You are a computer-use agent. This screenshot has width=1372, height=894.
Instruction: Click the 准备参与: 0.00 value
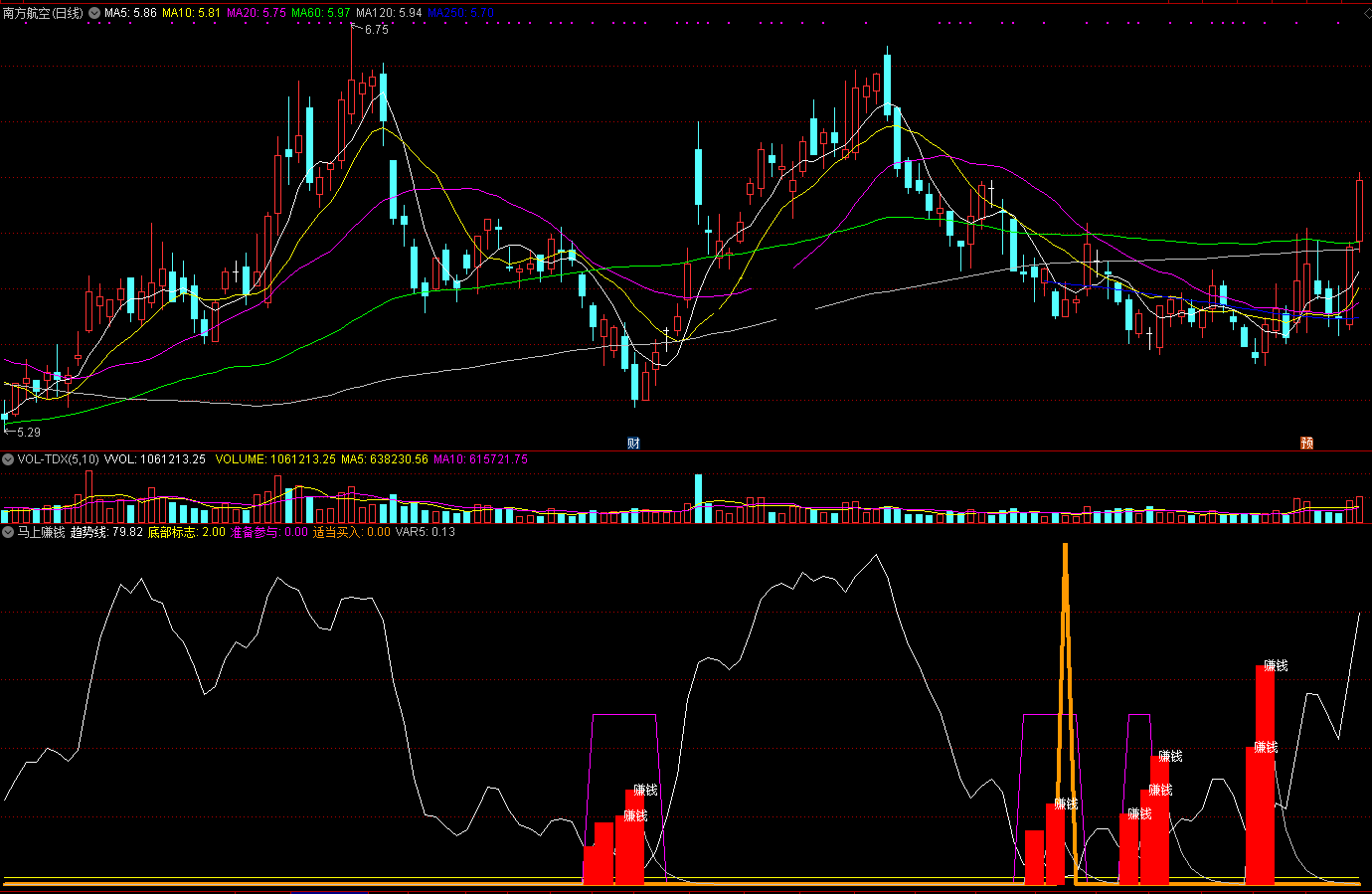269,532
